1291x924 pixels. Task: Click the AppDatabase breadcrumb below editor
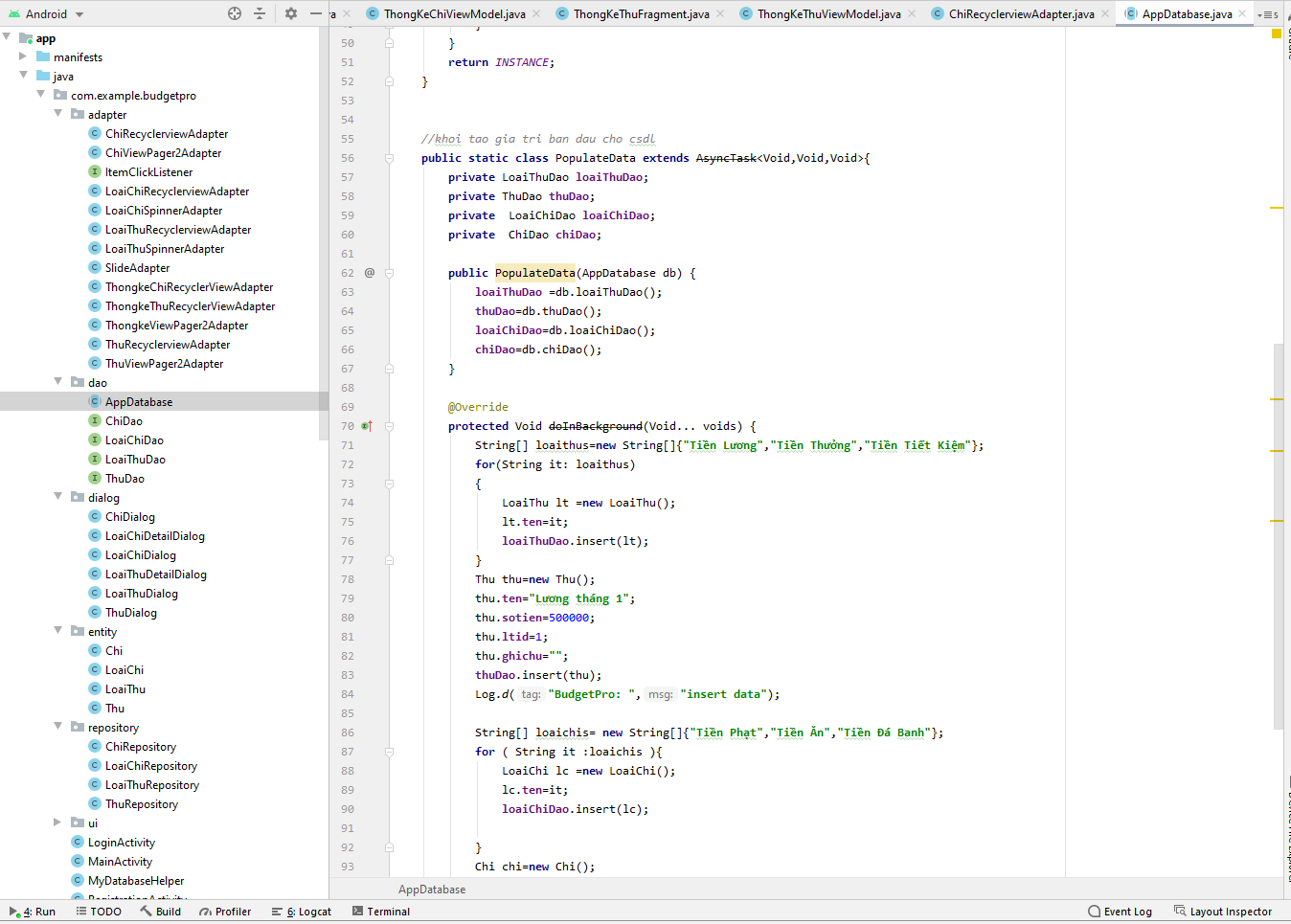pos(432,890)
